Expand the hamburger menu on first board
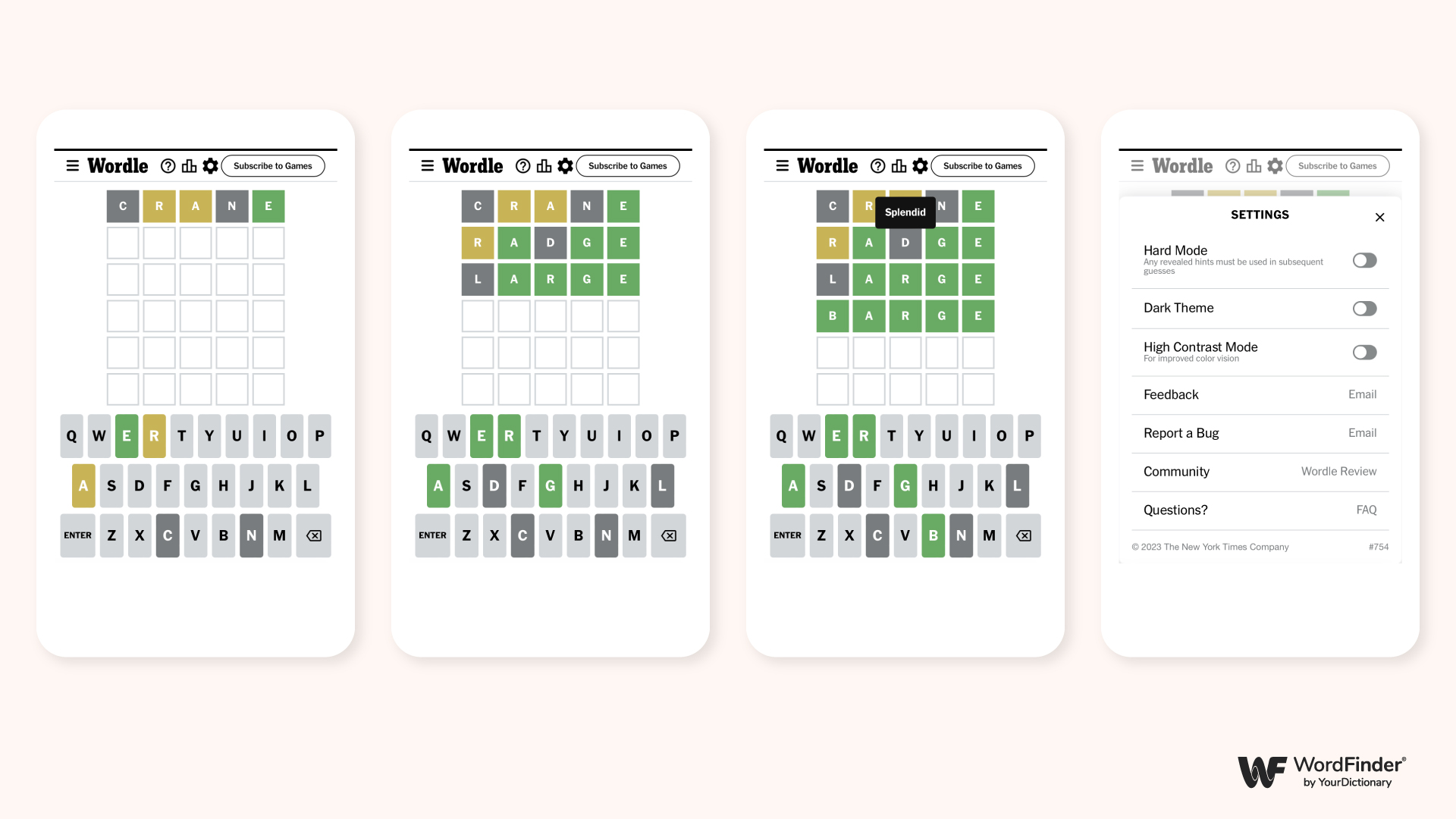1456x819 pixels. (71, 164)
